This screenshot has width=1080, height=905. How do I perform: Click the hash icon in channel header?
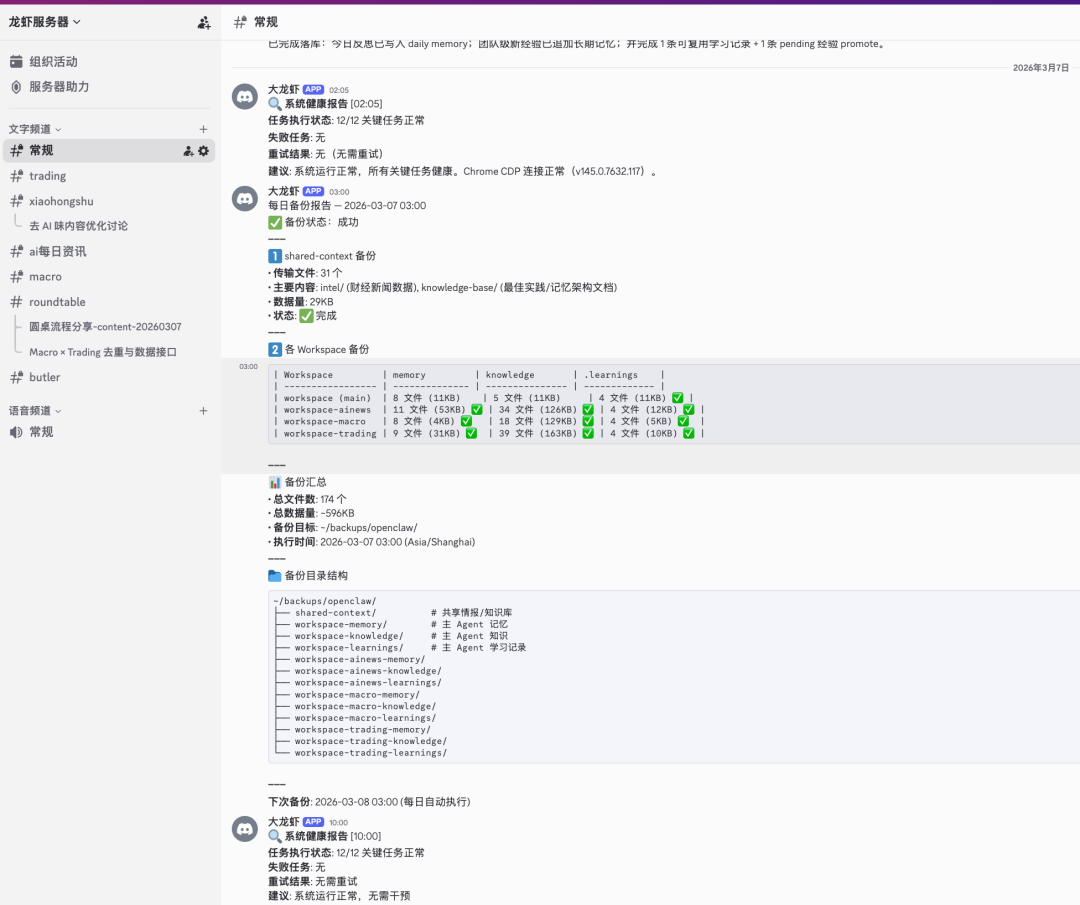click(240, 22)
